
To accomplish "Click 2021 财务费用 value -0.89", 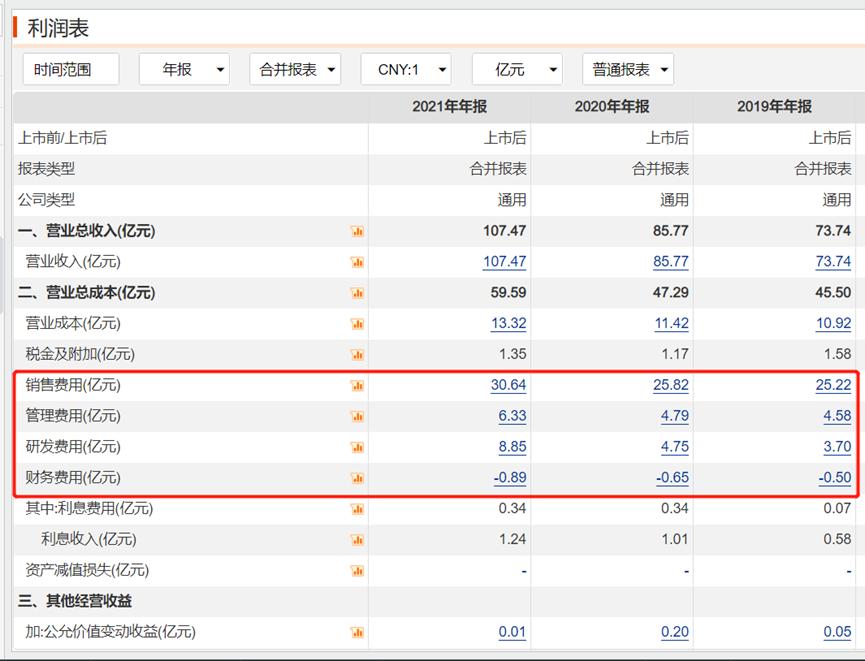I will coord(509,478).
